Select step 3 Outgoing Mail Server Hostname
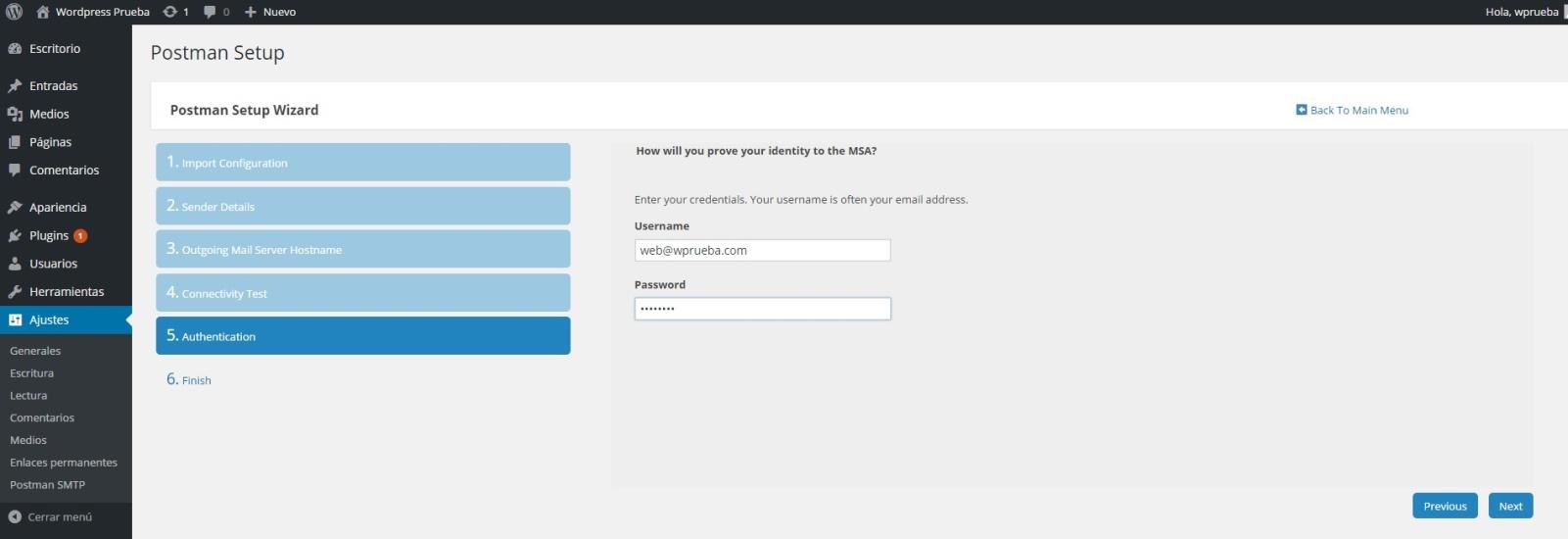The height and width of the screenshot is (539, 1568). click(x=362, y=249)
